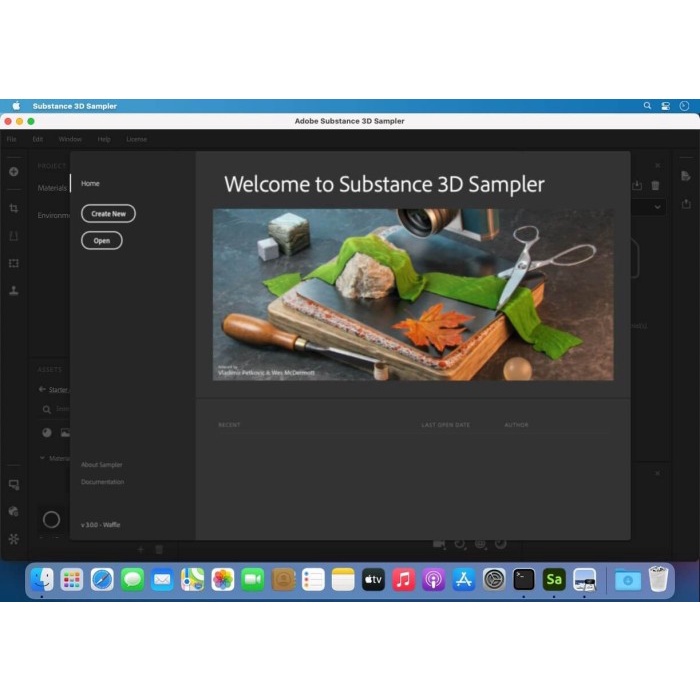700x700 pixels.
Task: Select the circular material thumbnail in Assets
Action: click(51, 519)
